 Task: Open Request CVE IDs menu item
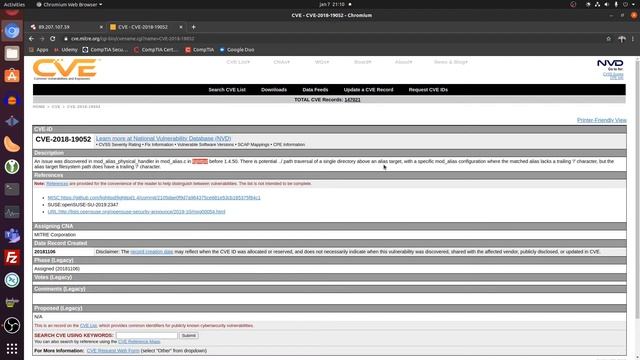pyautogui.click(x=428, y=90)
